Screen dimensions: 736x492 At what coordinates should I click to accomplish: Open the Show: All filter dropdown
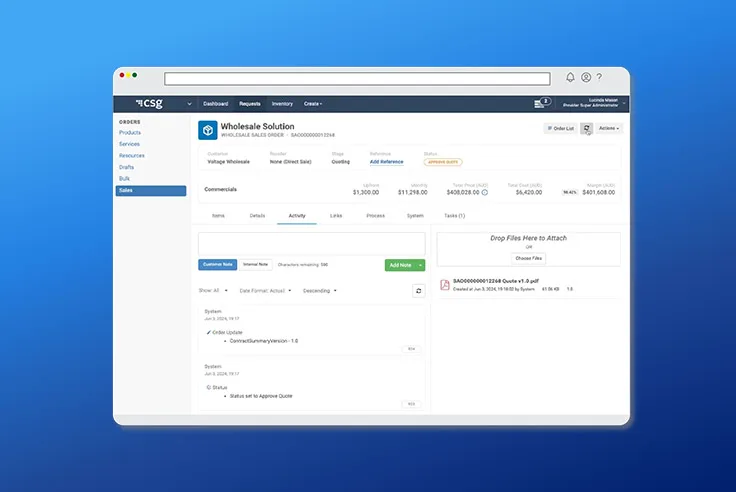click(x=213, y=291)
